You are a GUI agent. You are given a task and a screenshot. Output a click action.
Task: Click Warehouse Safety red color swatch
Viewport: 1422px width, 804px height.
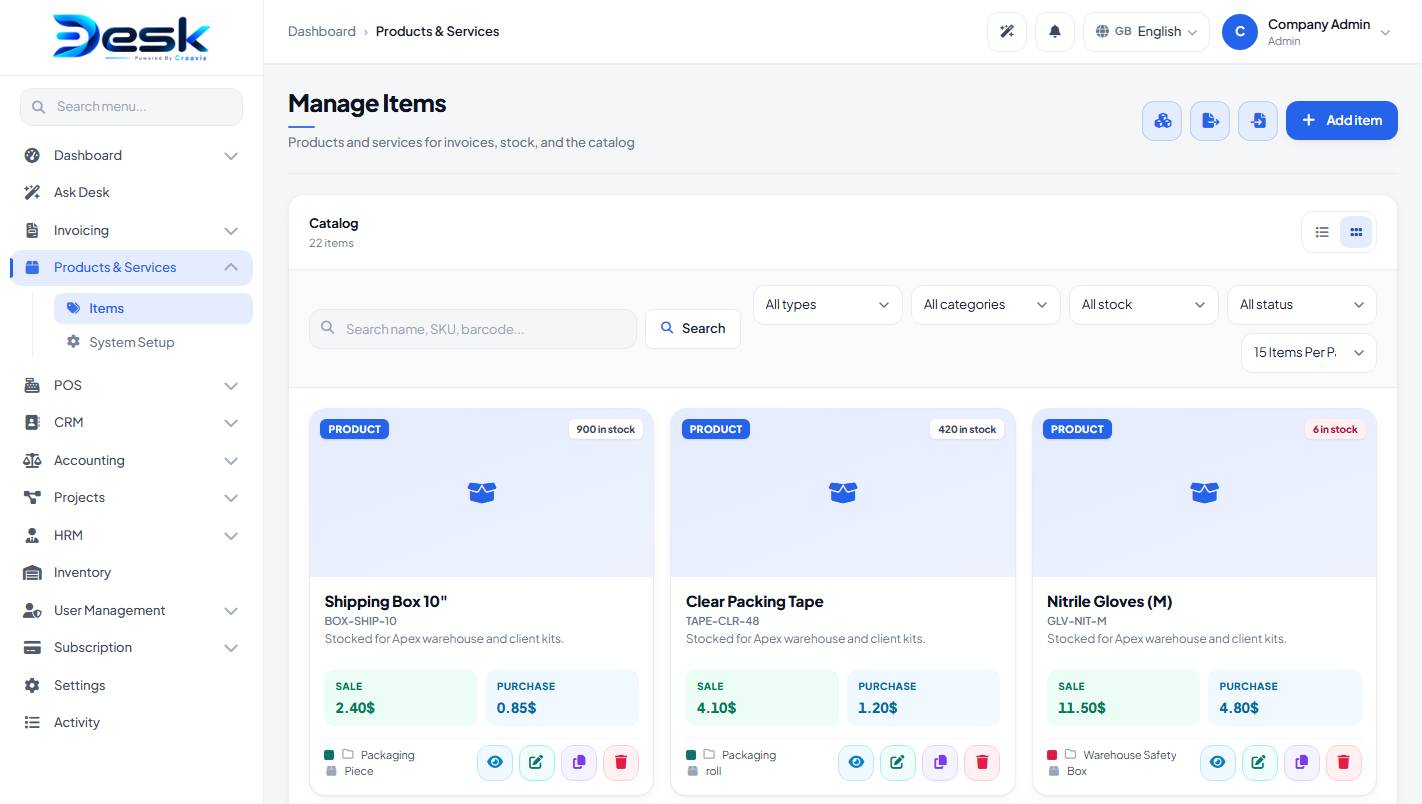(1052, 755)
